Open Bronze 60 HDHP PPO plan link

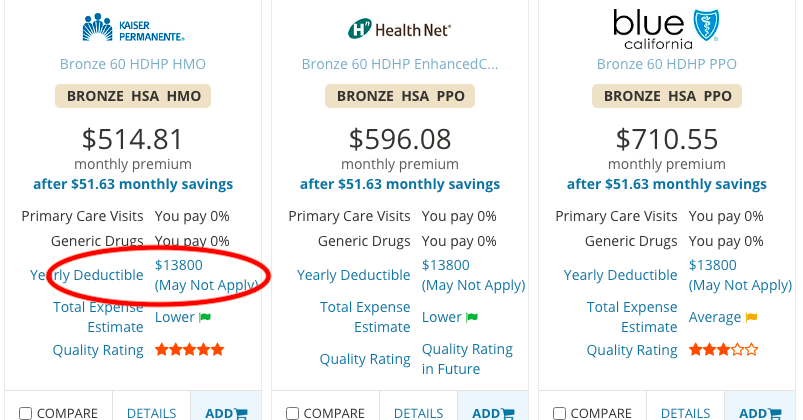[x=666, y=64]
